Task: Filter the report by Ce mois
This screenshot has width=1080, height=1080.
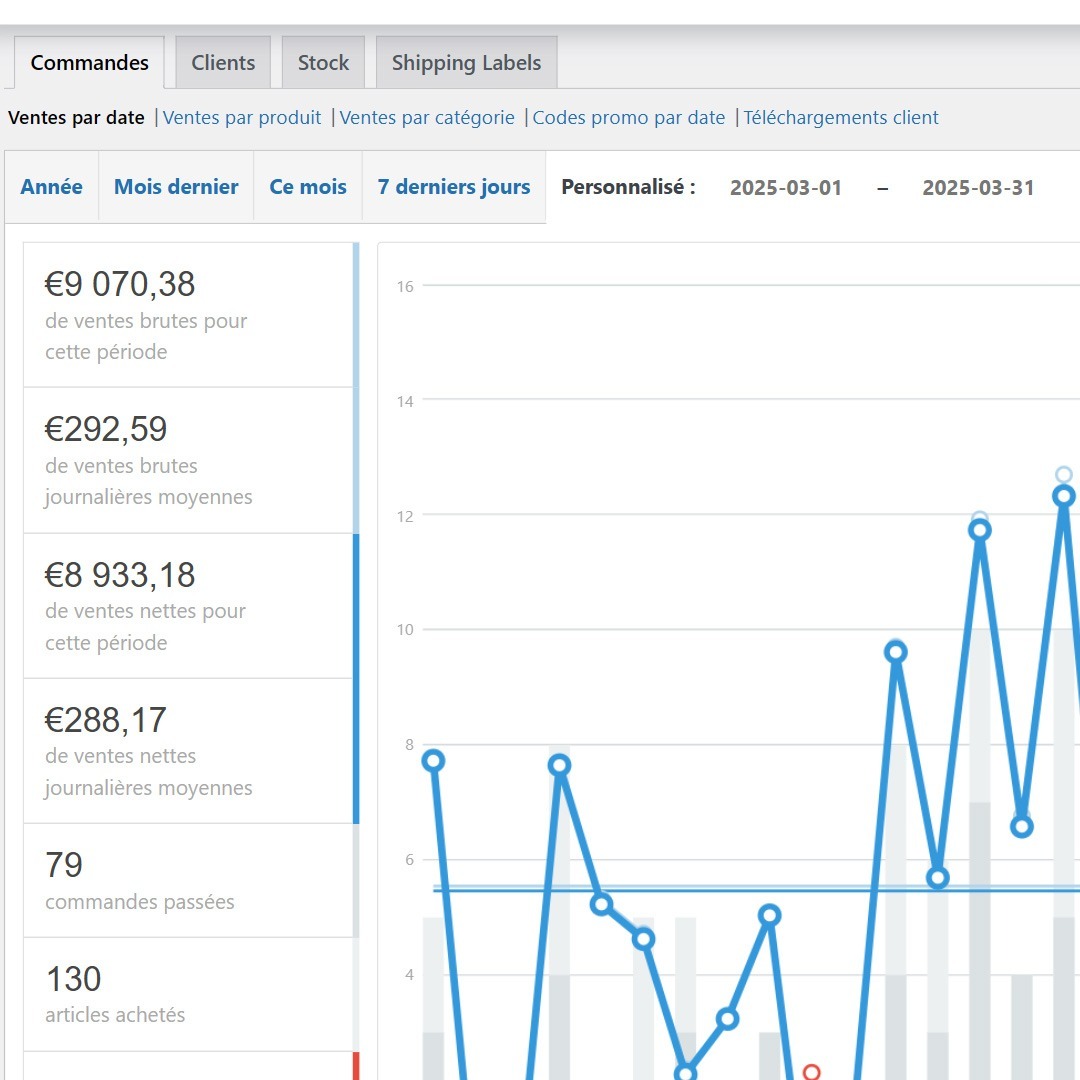Action: pyautogui.click(x=308, y=187)
